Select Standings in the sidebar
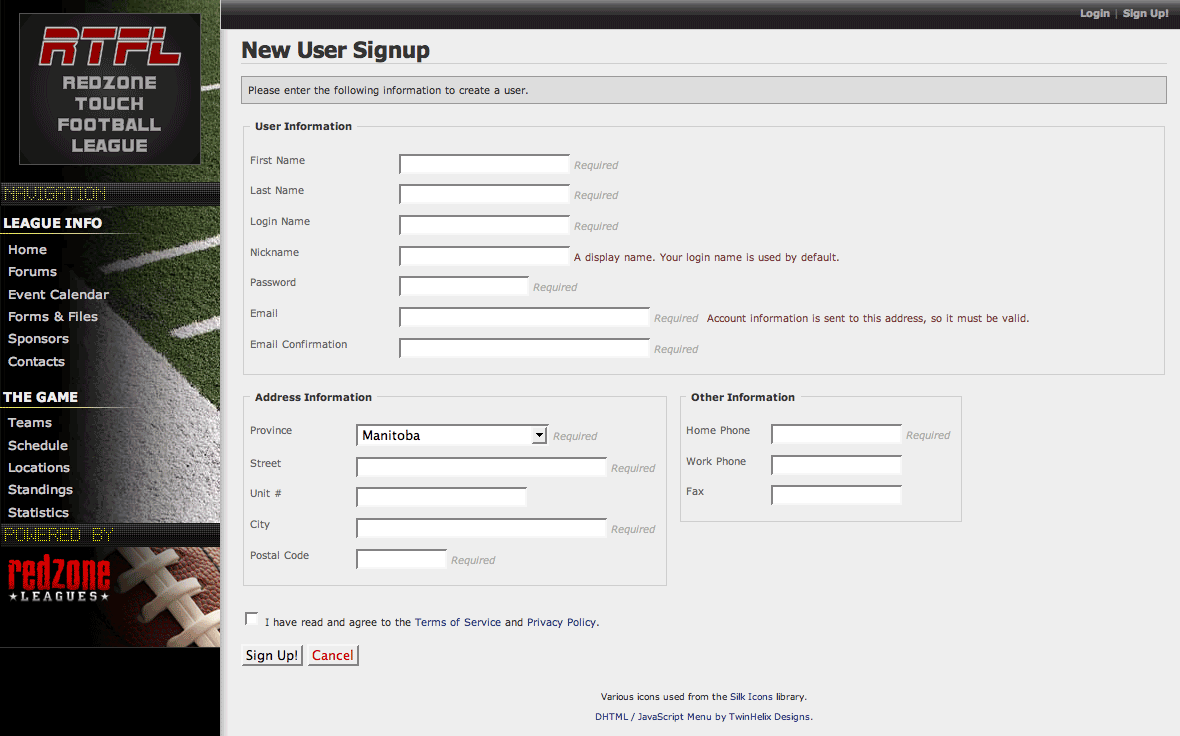 (x=40, y=490)
